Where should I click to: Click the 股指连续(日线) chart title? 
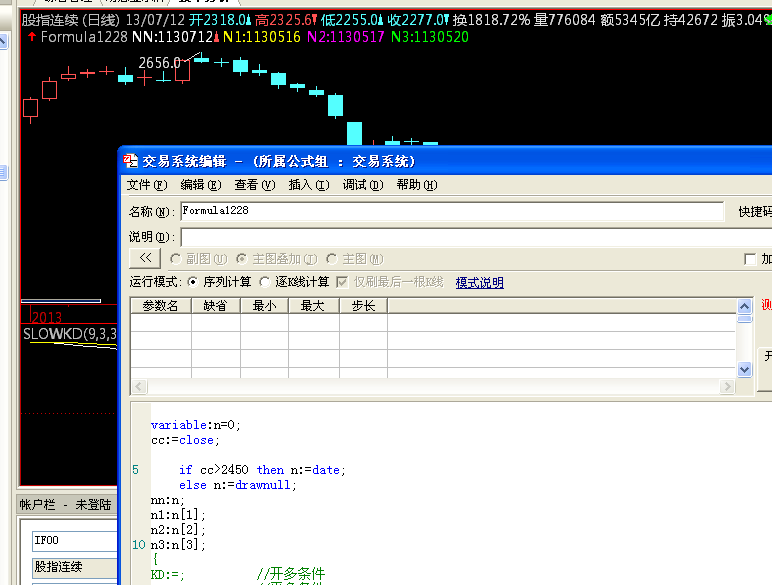coord(71,20)
